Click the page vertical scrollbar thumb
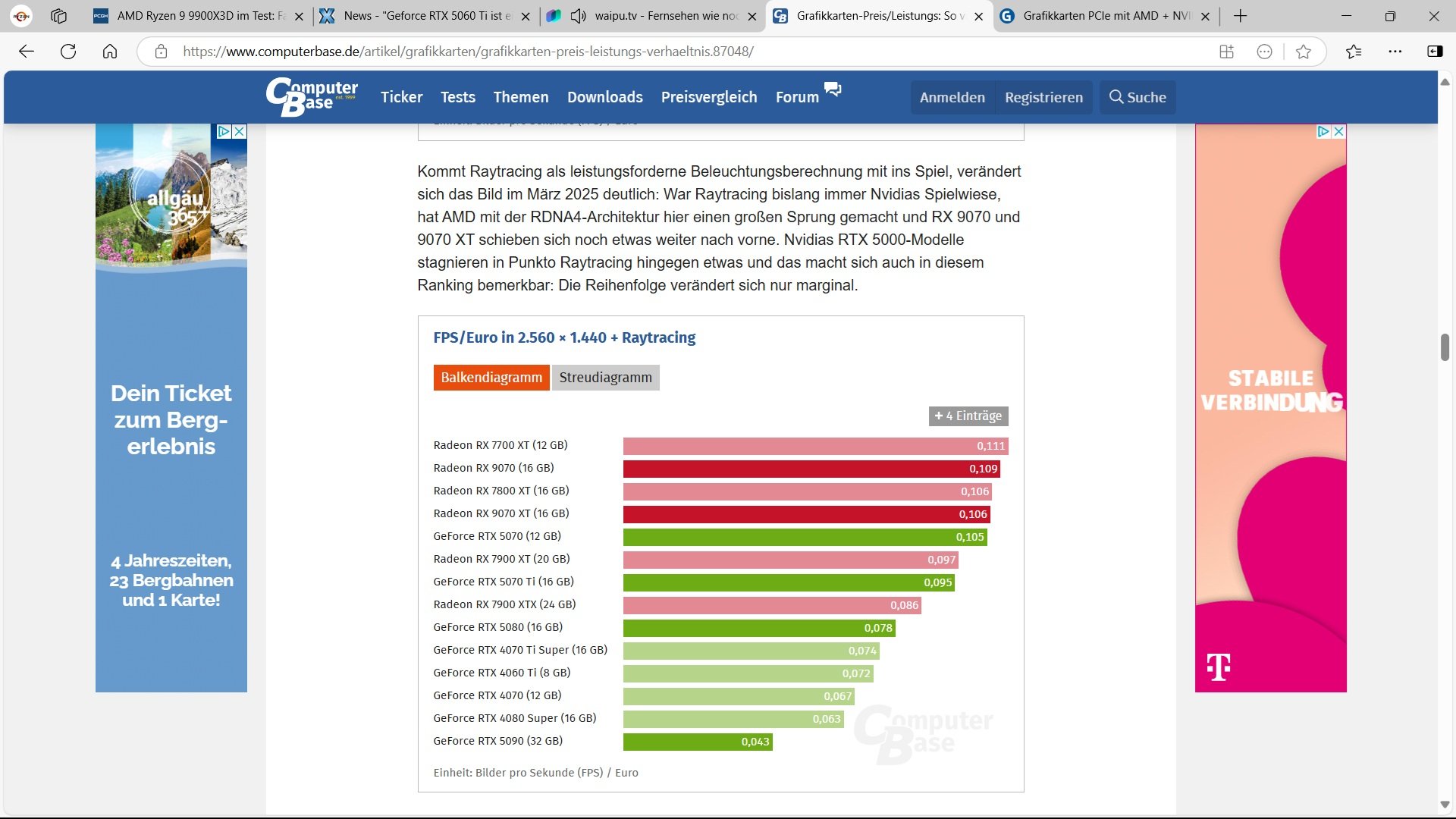 1445,347
